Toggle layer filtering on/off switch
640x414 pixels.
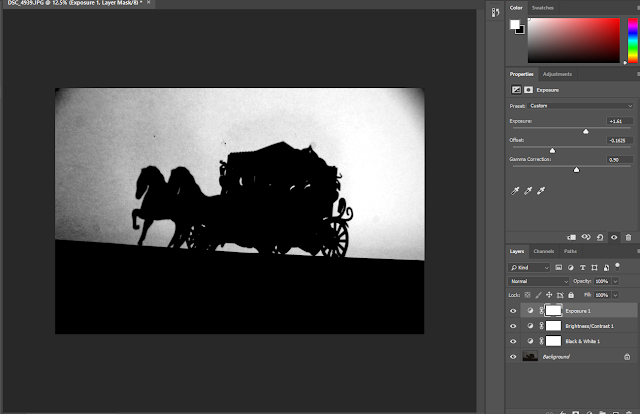618,267
